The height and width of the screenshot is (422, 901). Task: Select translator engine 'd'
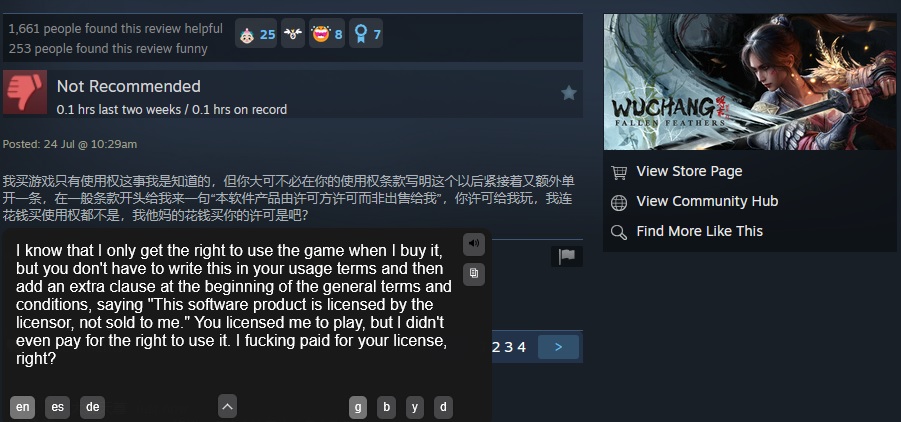443,407
